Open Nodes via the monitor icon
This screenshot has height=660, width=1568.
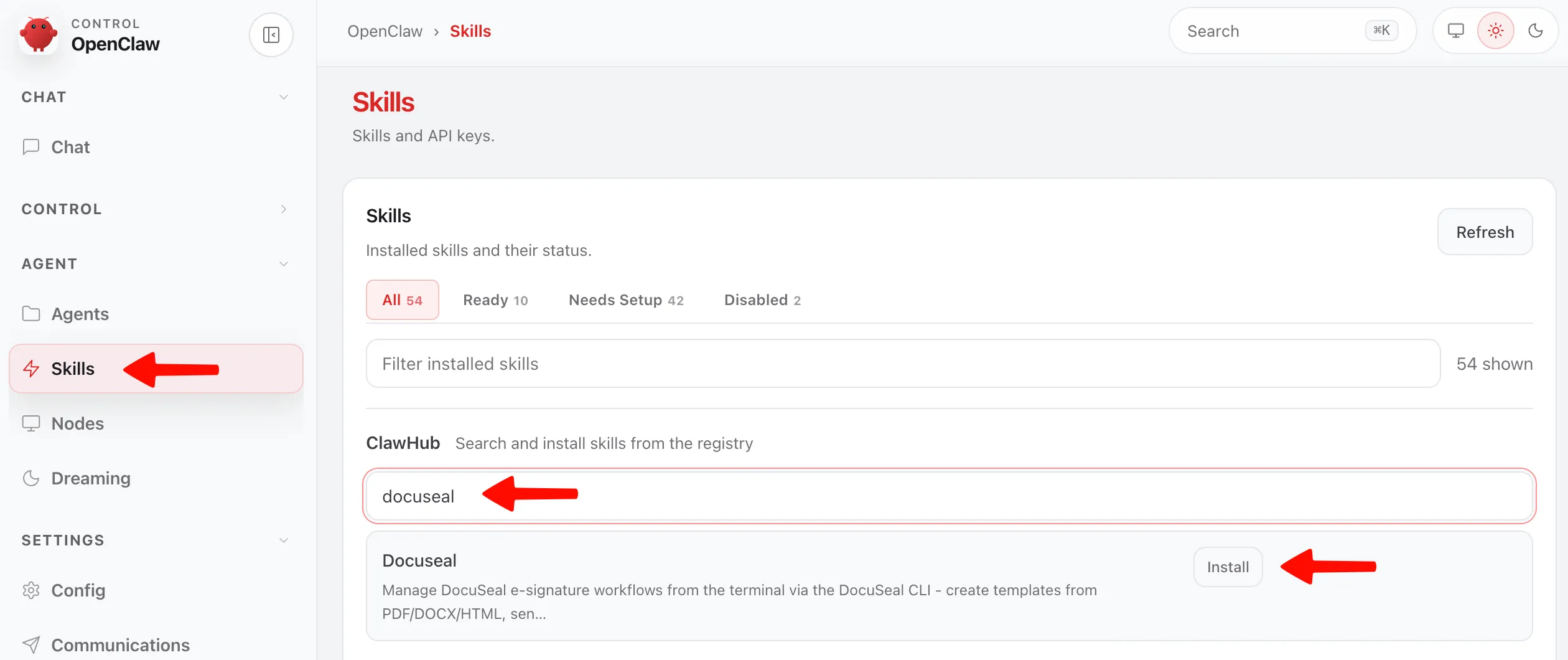pos(31,423)
